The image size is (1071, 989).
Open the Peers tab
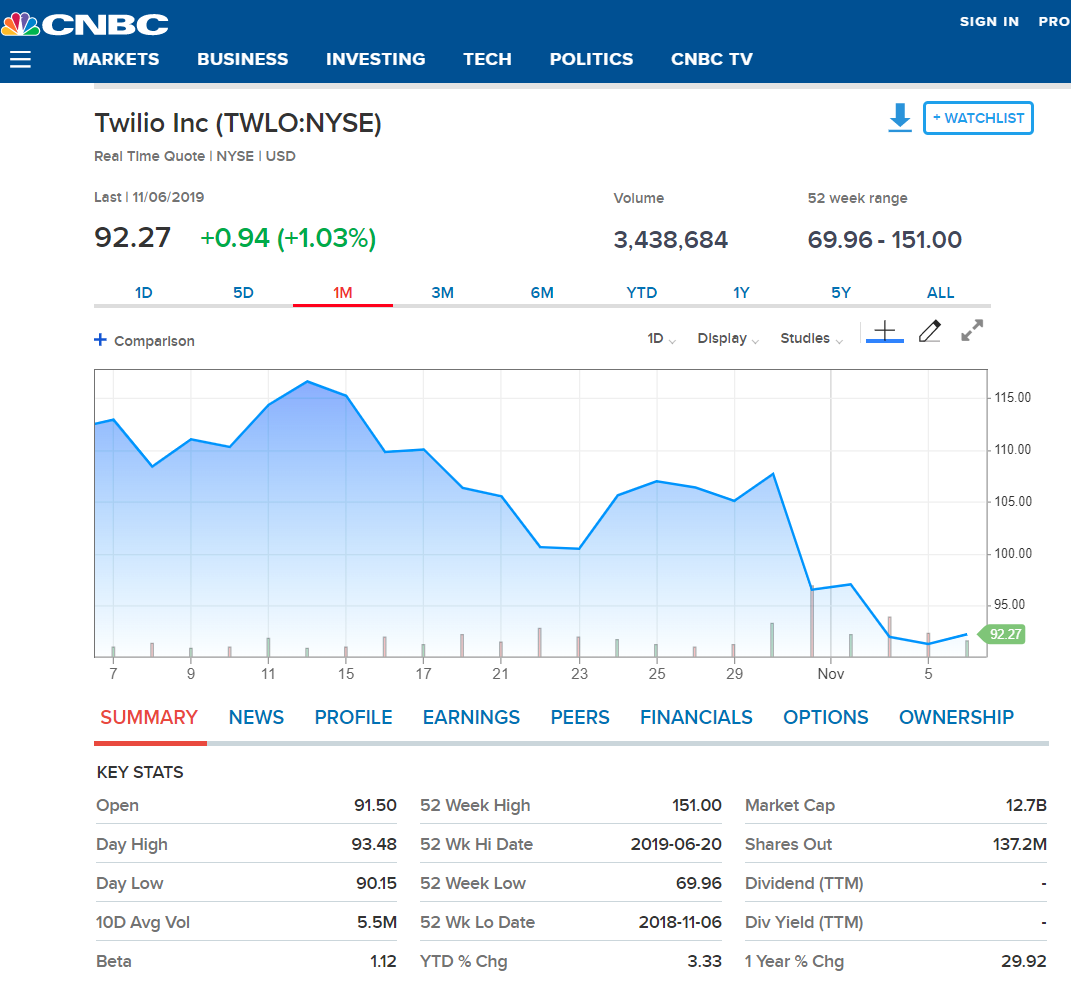pyautogui.click(x=580, y=717)
